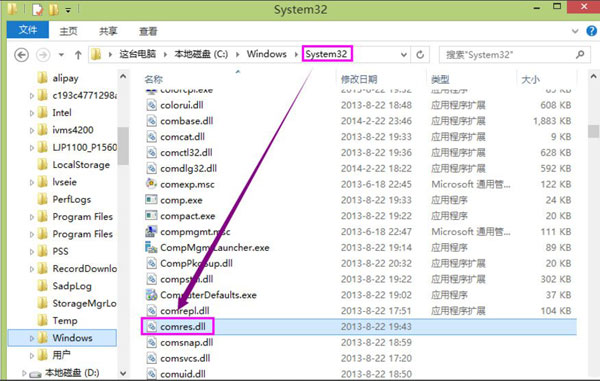Select the StorageMgrLo folder in tree
The width and height of the screenshot is (600, 381).
pyautogui.click(x=84, y=303)
